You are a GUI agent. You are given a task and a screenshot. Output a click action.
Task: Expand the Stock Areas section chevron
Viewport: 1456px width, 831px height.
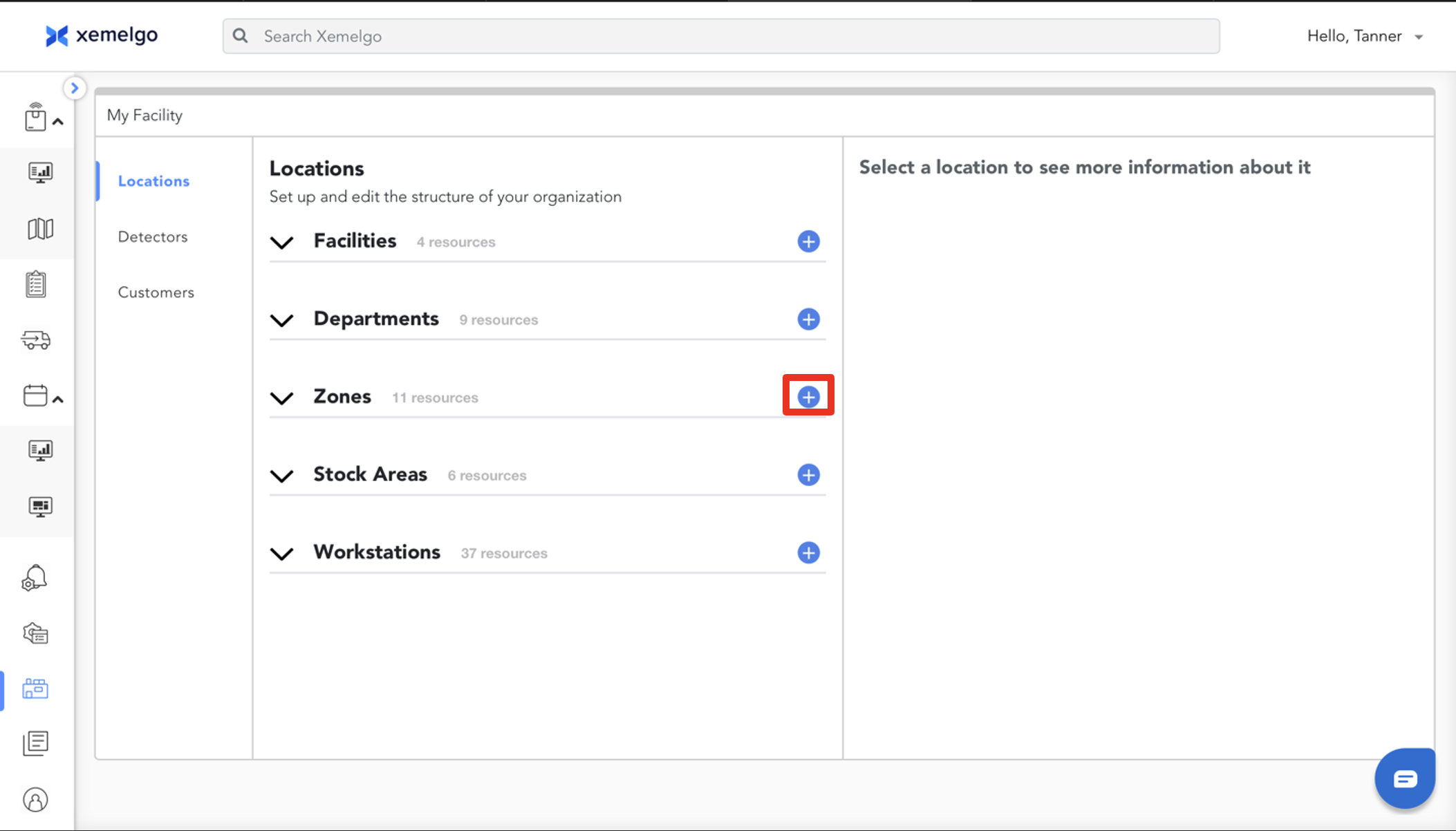click(x=281, y=476)
